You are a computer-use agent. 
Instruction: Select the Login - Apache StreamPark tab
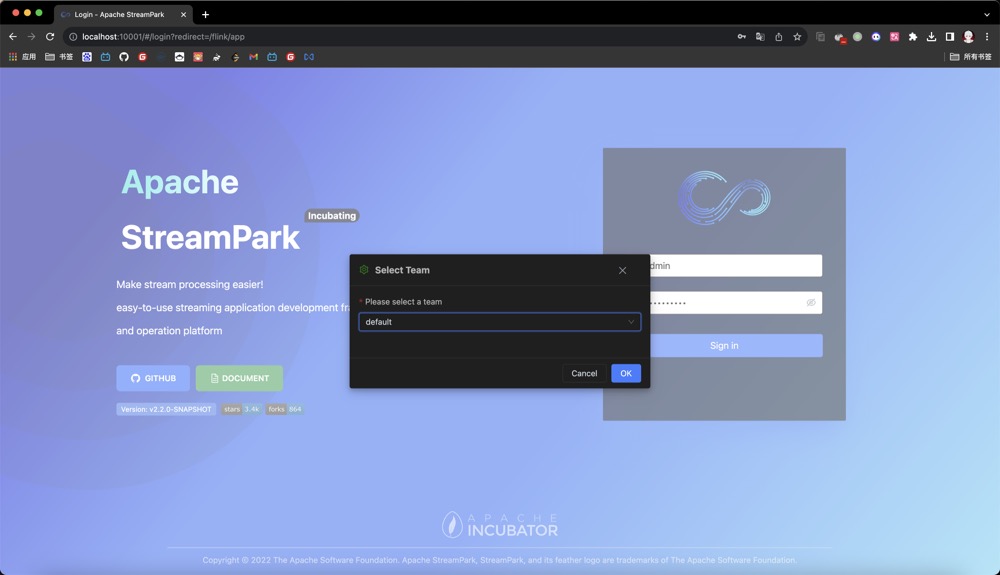119,14
